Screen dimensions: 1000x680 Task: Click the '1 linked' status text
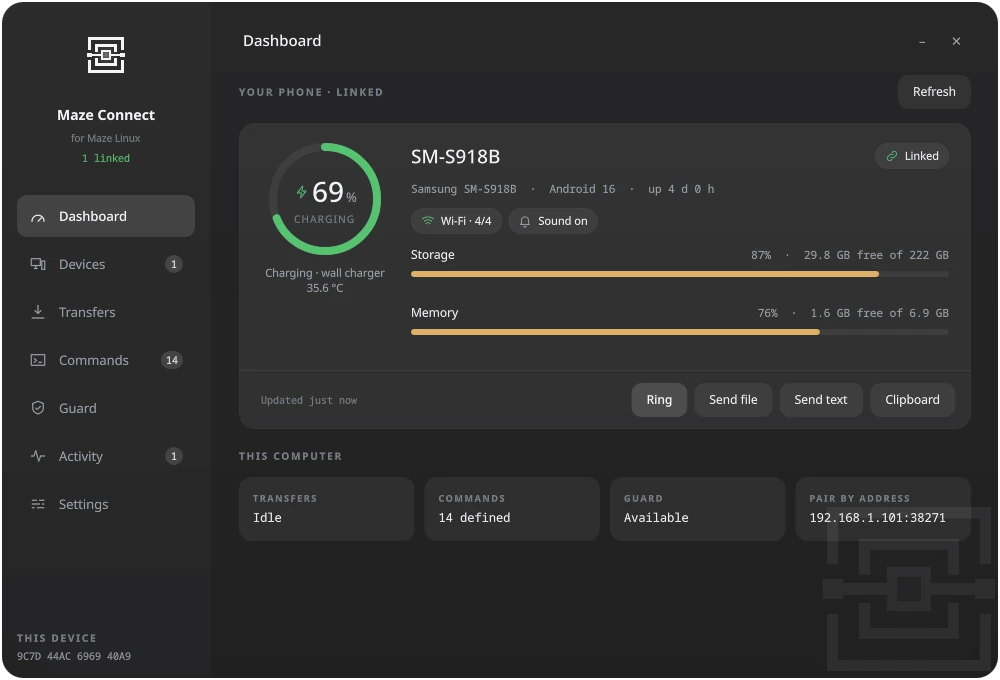(106, 158)
